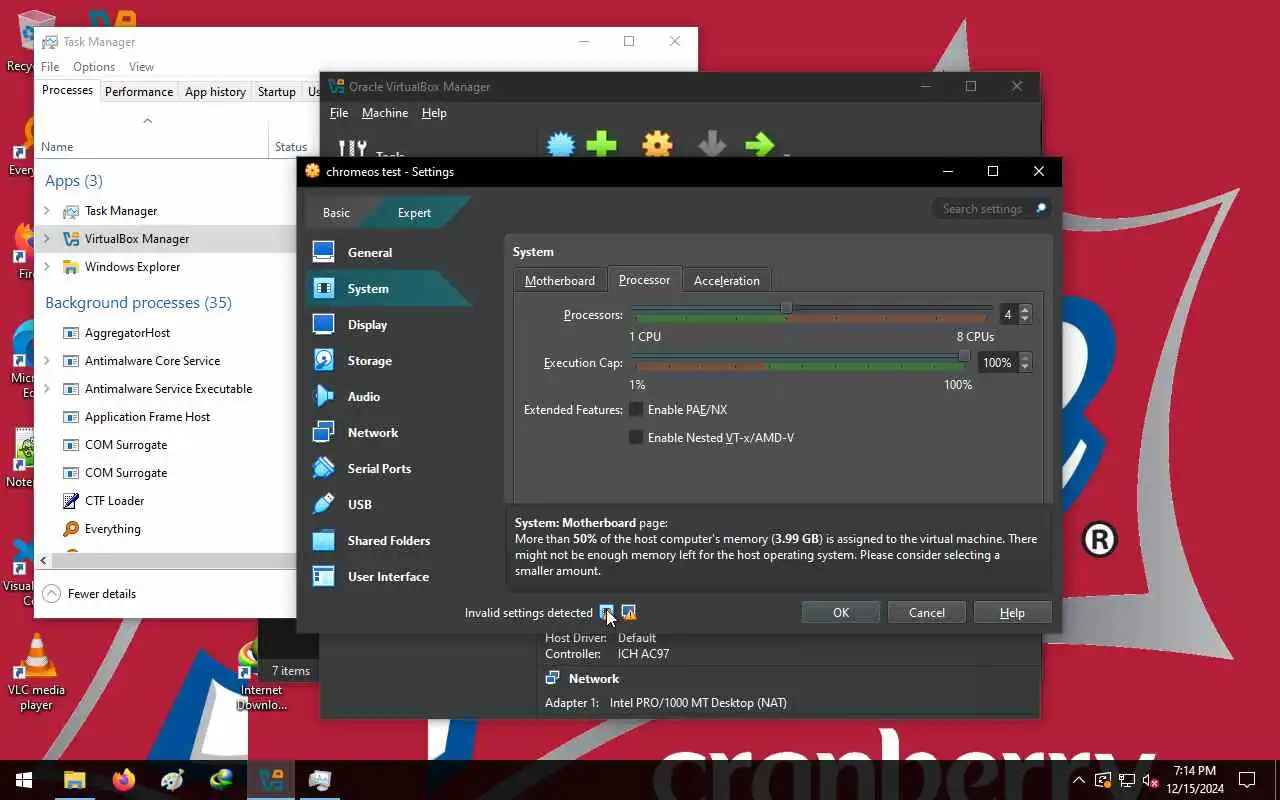
Task: Open the notification center icon in the tray
Action: tap(1247, 780)
